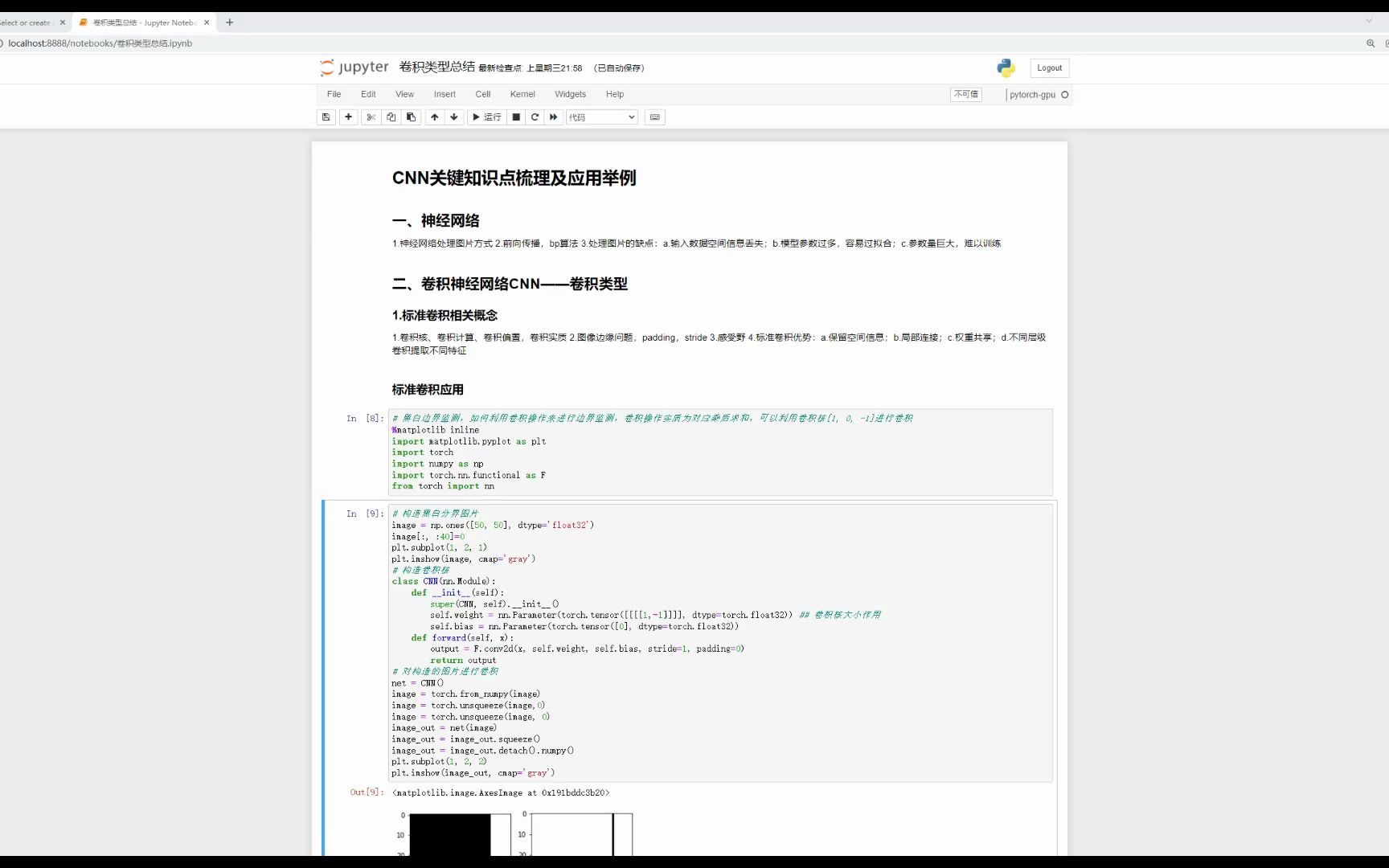This screenshot has width=1389, height=868.
Task: Click heading 二、卷积神经网络CNN——卷积类型
Action: pos(510,284)
